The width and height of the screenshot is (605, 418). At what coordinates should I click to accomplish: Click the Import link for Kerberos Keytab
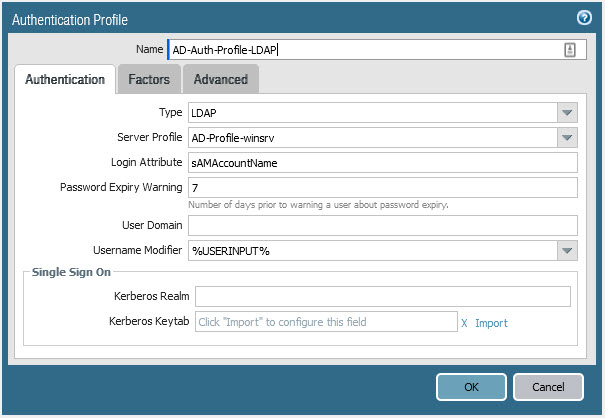(491, 323)
